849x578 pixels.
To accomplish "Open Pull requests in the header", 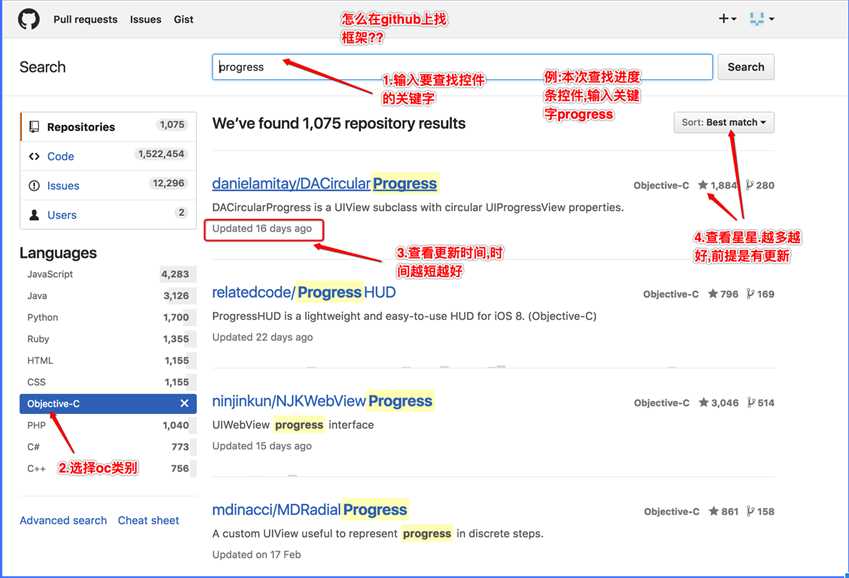I will point(85,20).
